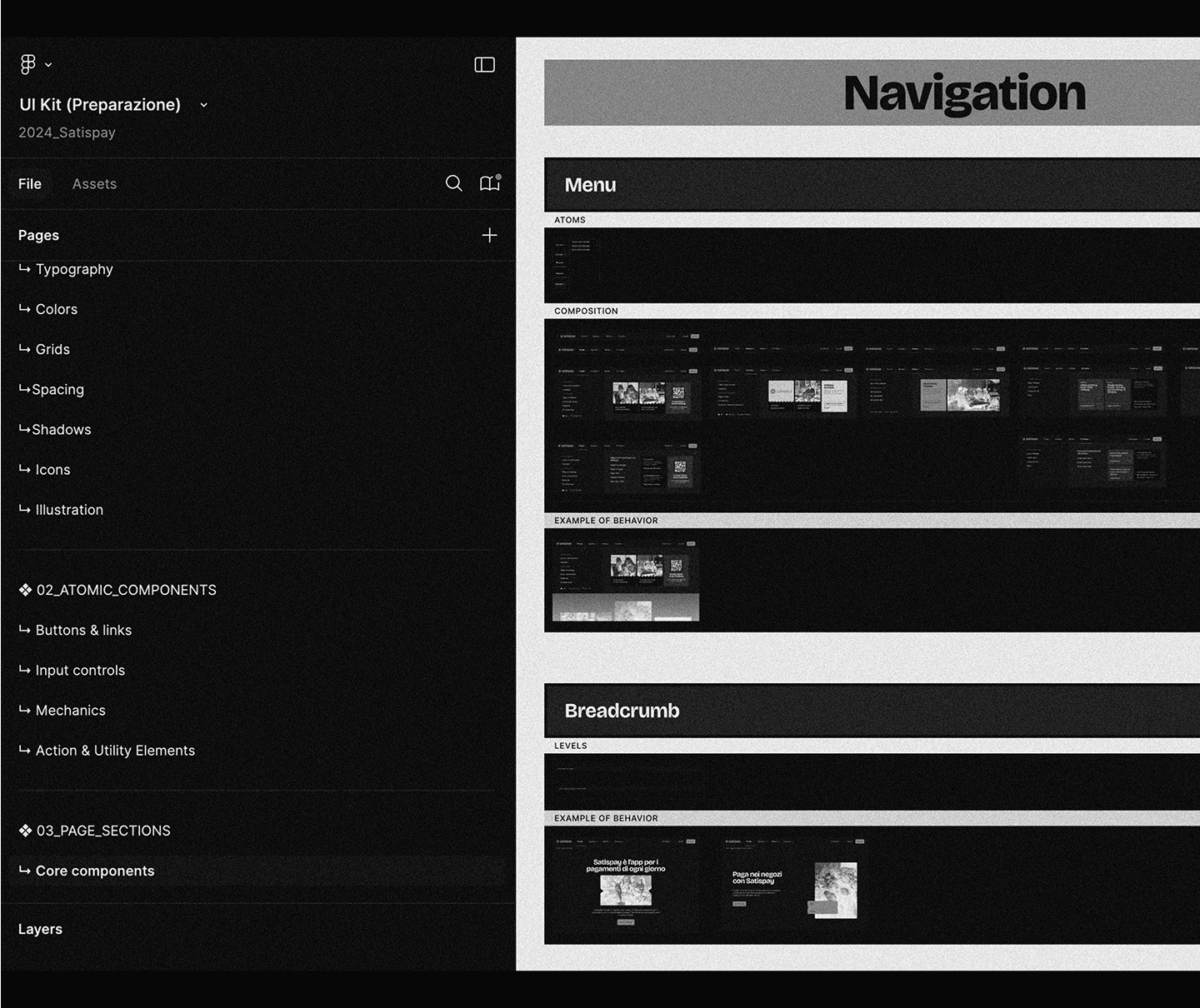Click the search magnifier icon
The image size is (1200, 1008).
tap(453, 183)
